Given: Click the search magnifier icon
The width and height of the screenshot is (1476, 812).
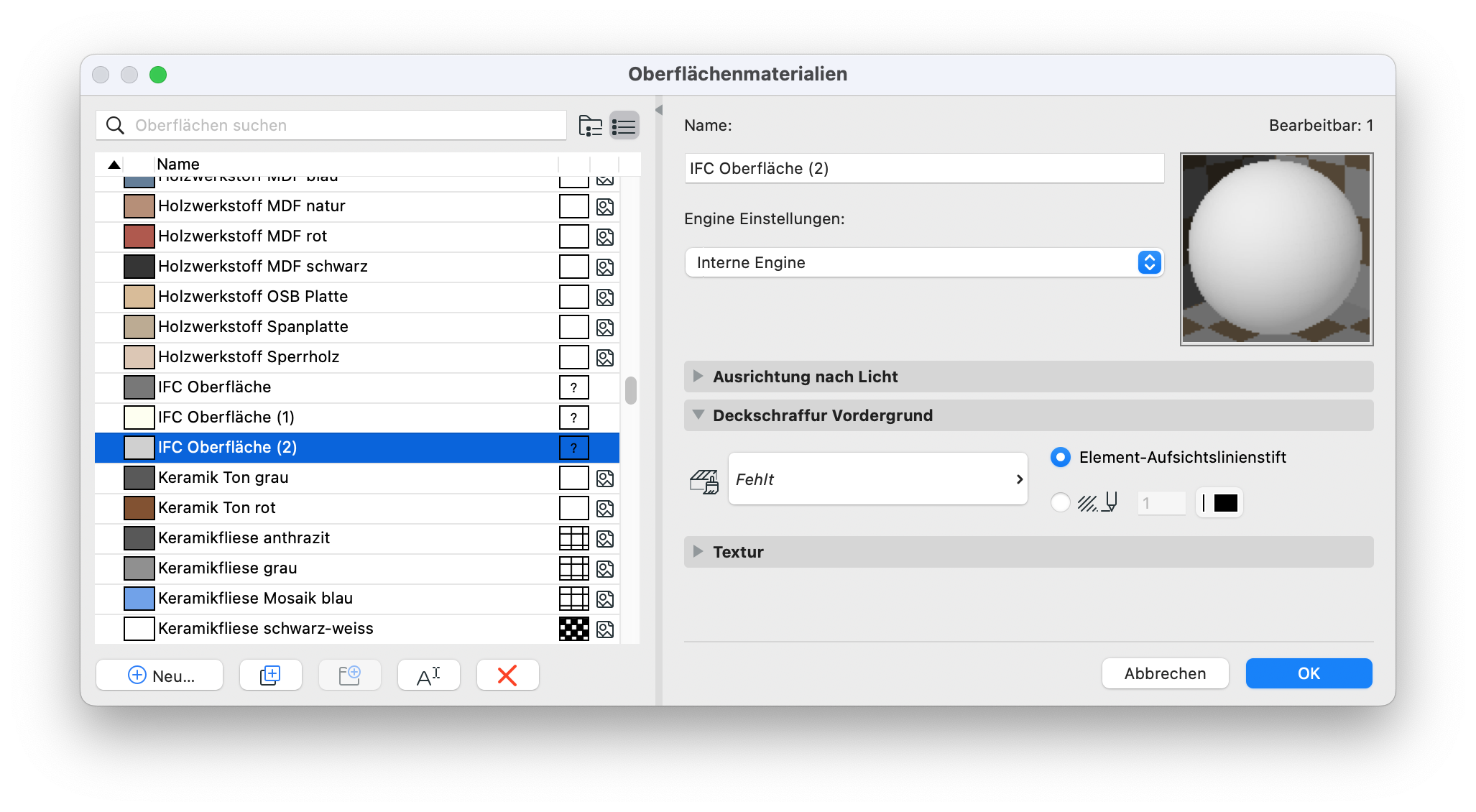Looking at the screenshot, I should point(115,125).
